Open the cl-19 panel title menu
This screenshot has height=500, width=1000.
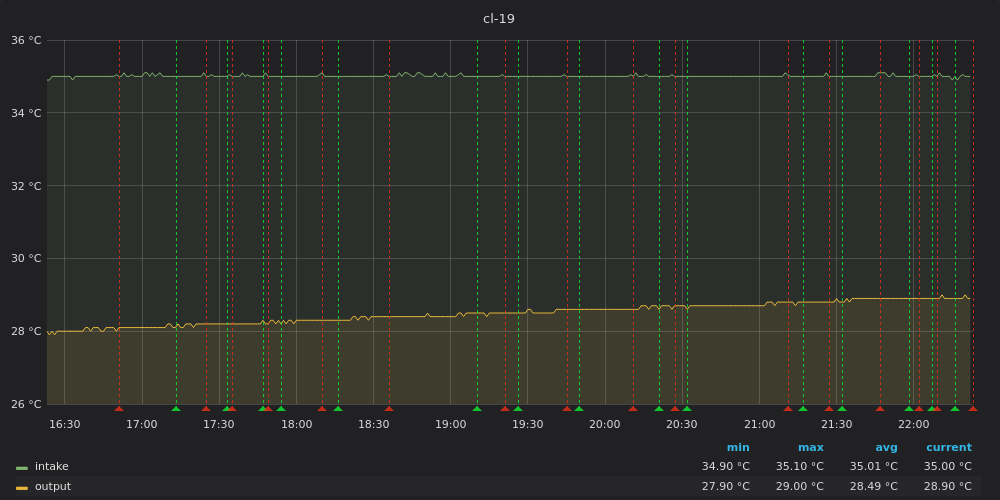pos(499,19)
